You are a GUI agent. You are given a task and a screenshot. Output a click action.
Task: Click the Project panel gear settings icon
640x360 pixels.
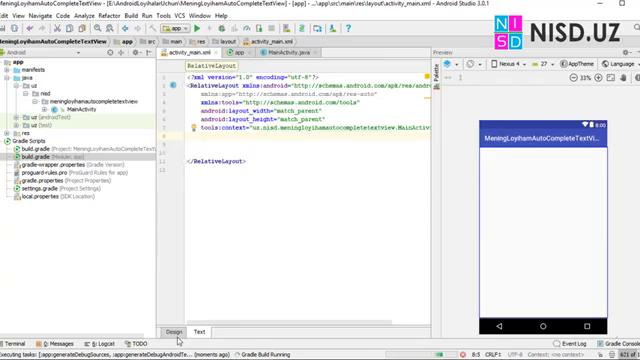136,52
